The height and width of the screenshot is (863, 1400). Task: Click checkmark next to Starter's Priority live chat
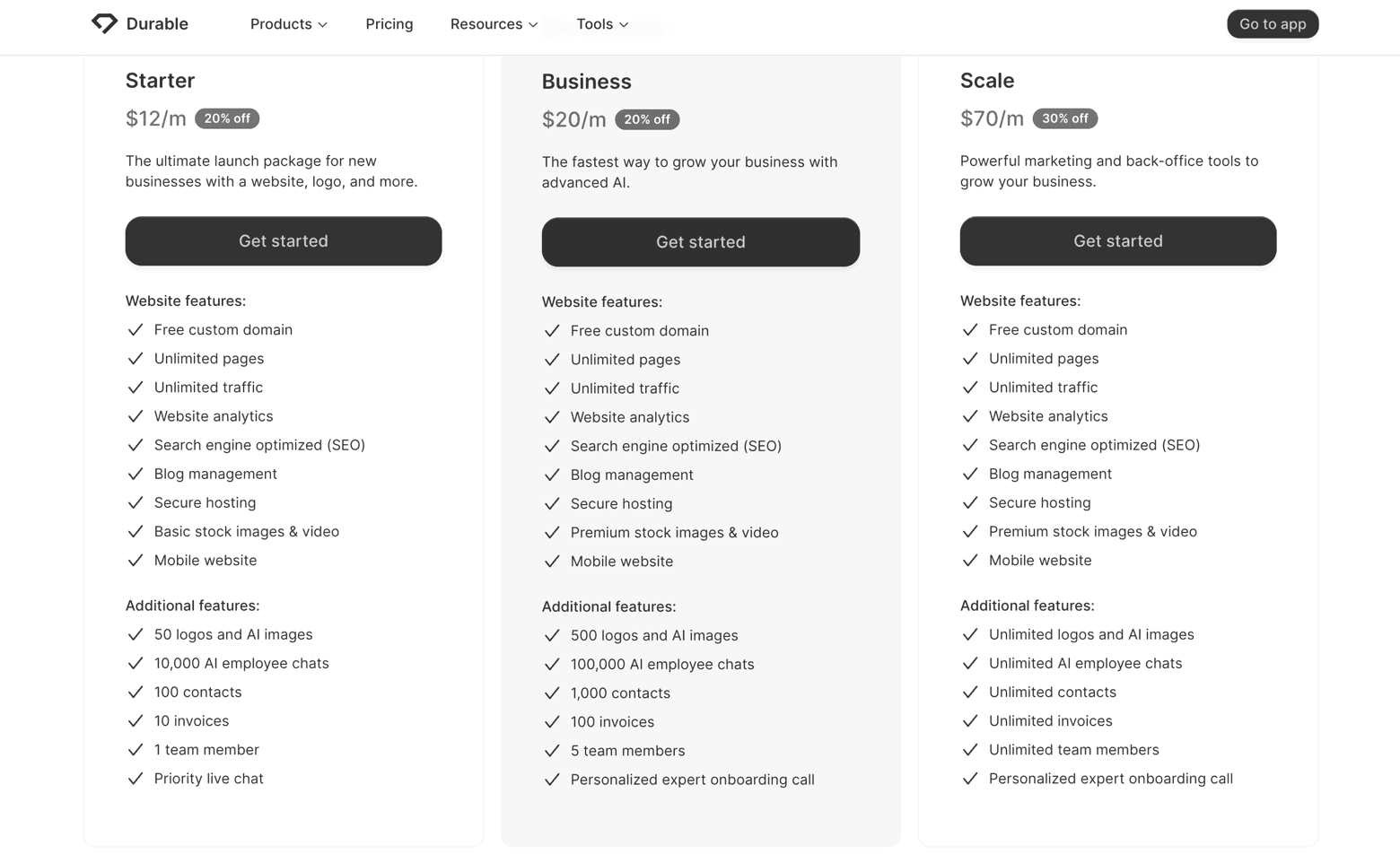click(x=136, y=779)
